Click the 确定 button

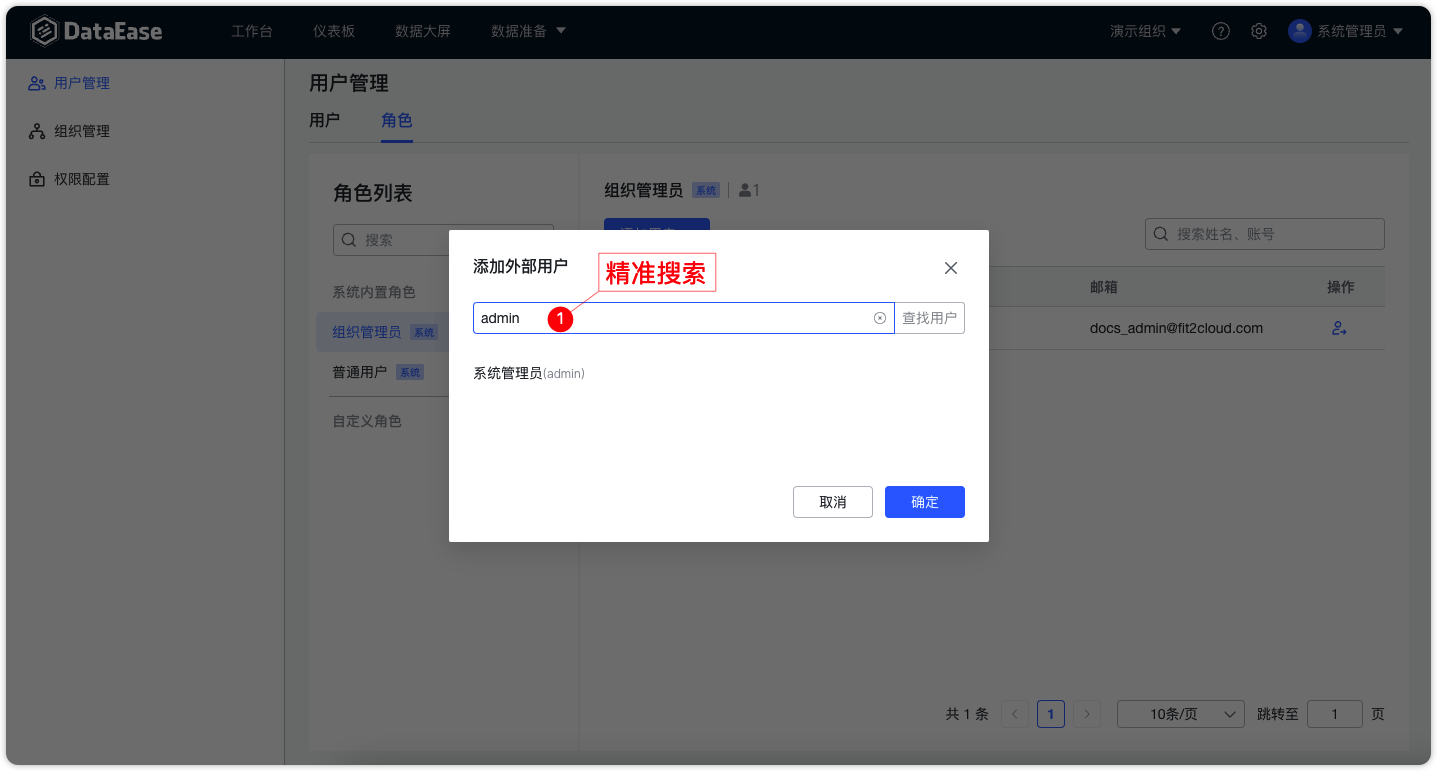click(925, 502)
